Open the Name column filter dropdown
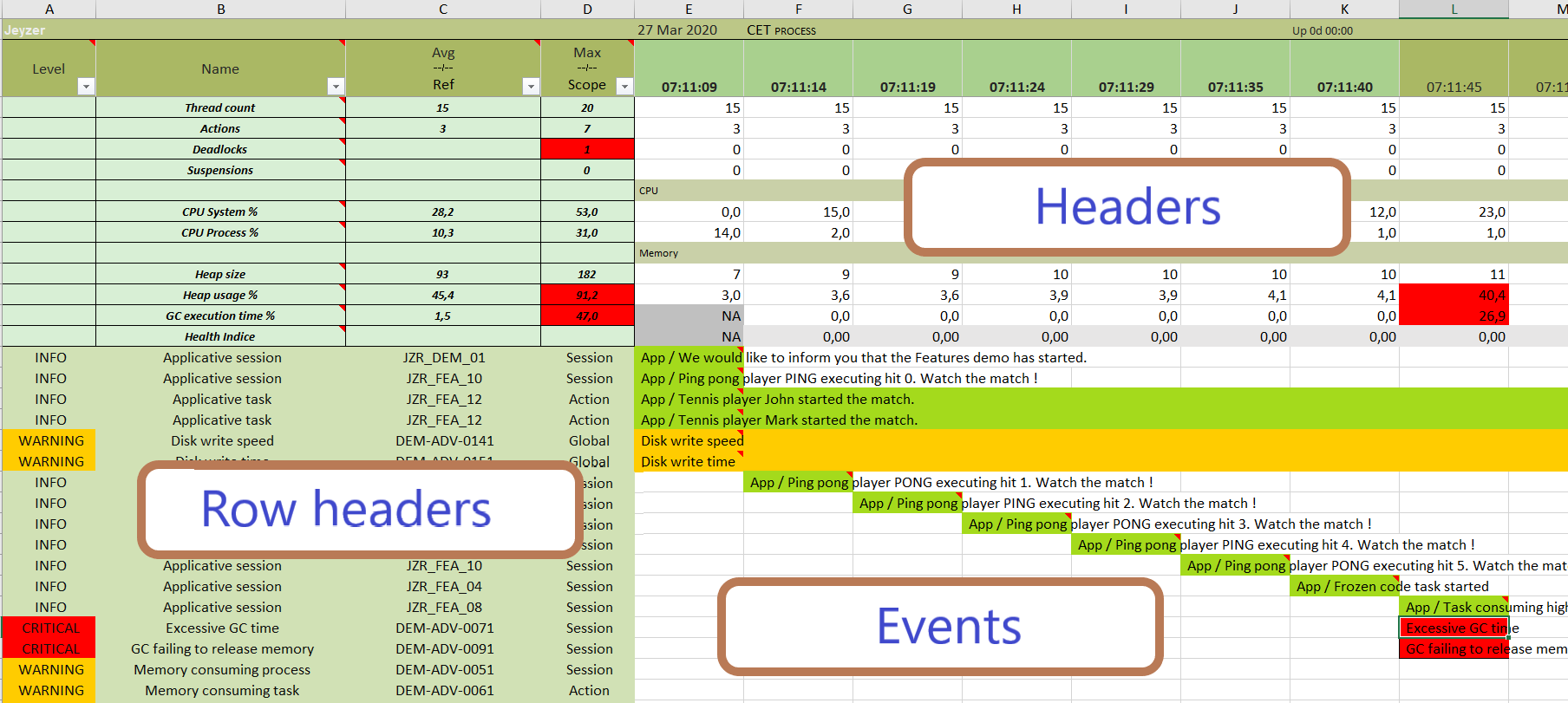This screenshot has width=1568, height=703. (x=335, y=87)
